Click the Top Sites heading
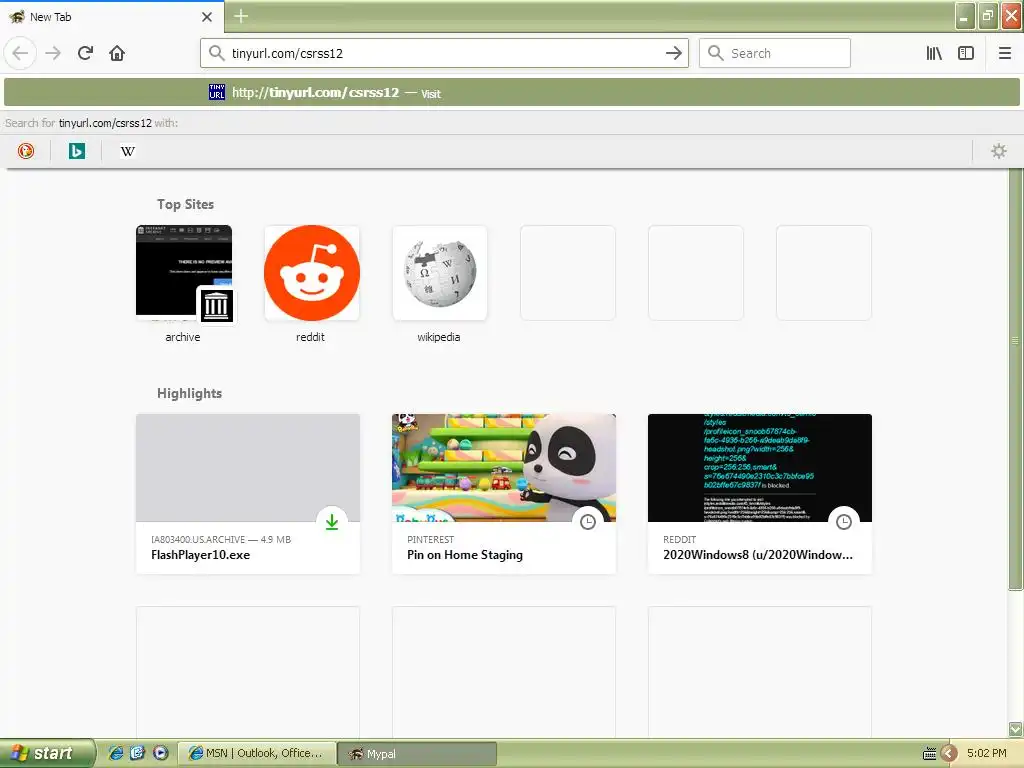 [185, 204]
